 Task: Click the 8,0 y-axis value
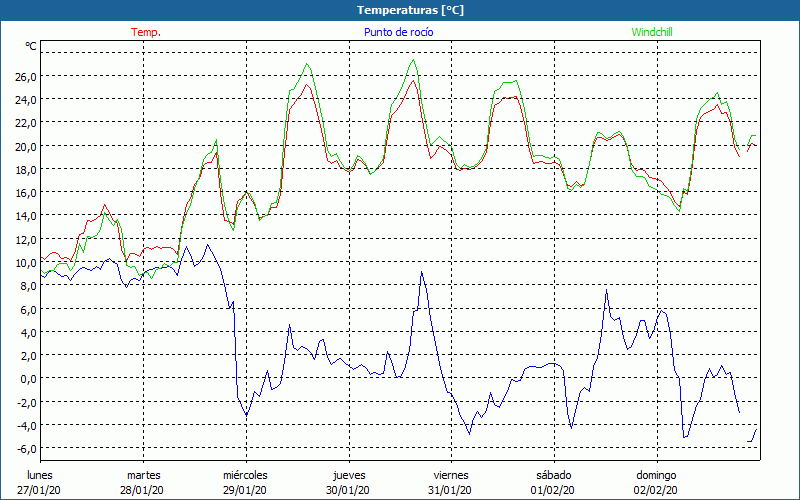28,286
